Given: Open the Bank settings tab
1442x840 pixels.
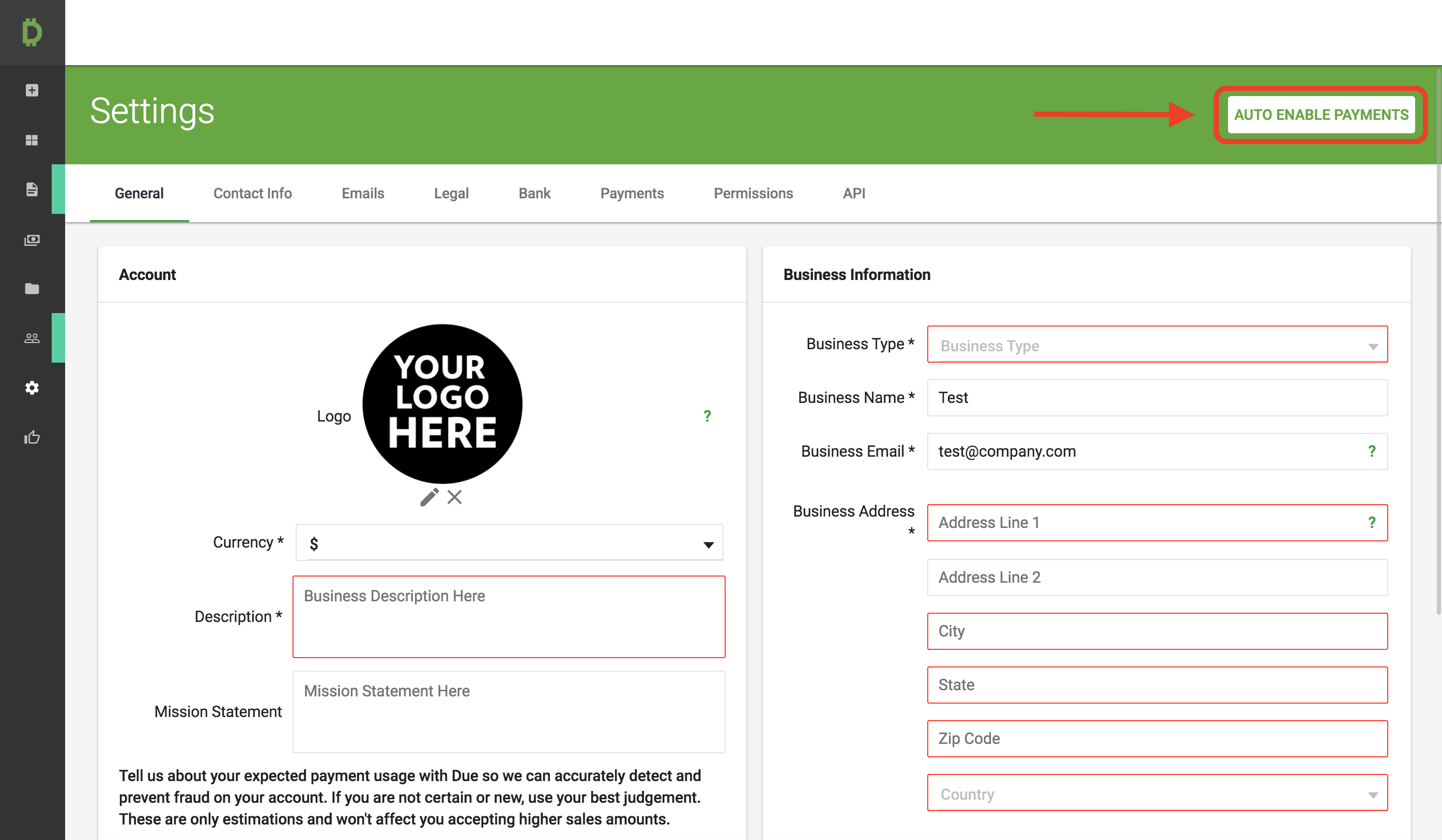Looking at the screenshot, I should (534, 193).
